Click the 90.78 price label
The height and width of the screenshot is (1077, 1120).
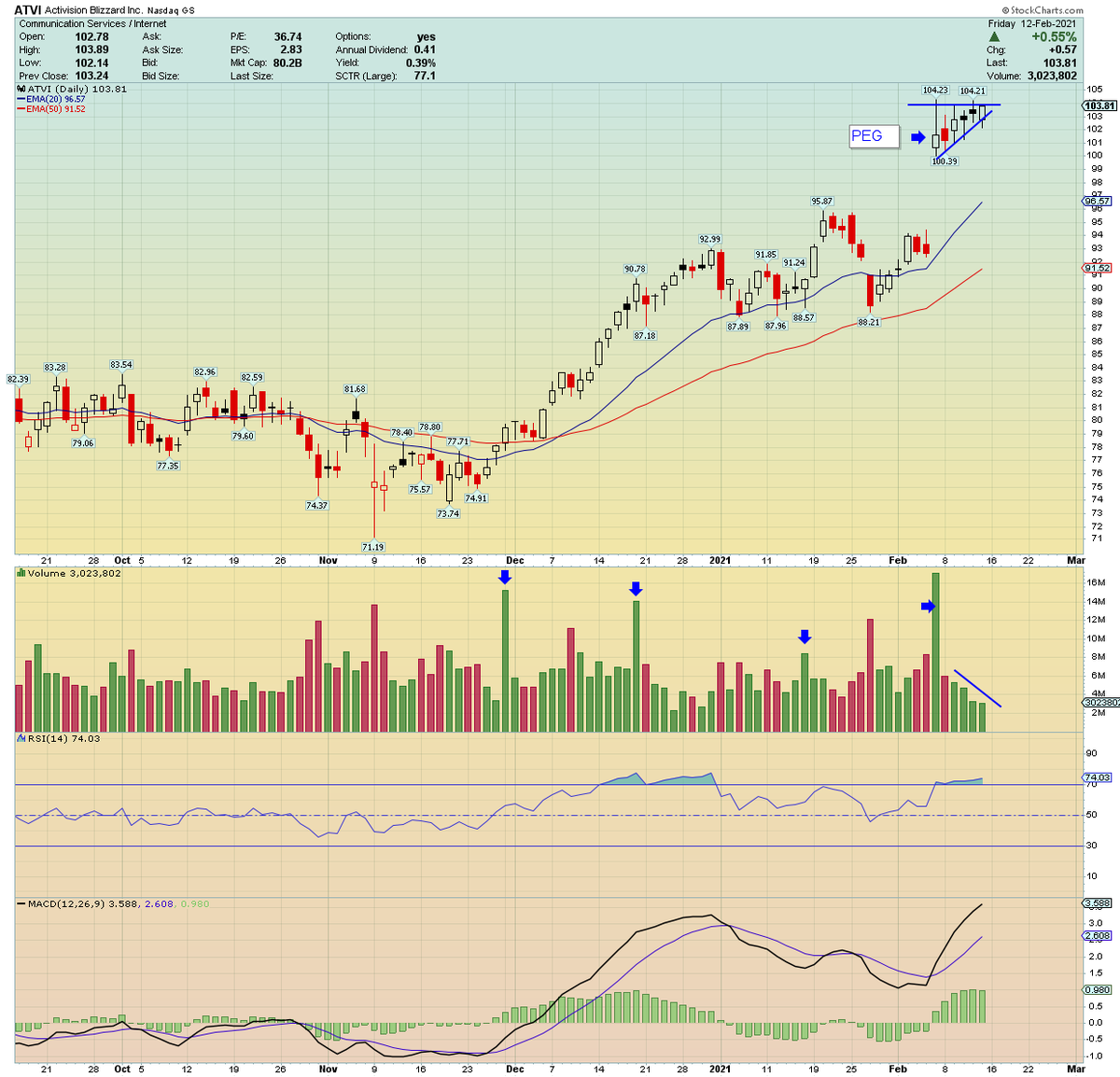point(635,269)
